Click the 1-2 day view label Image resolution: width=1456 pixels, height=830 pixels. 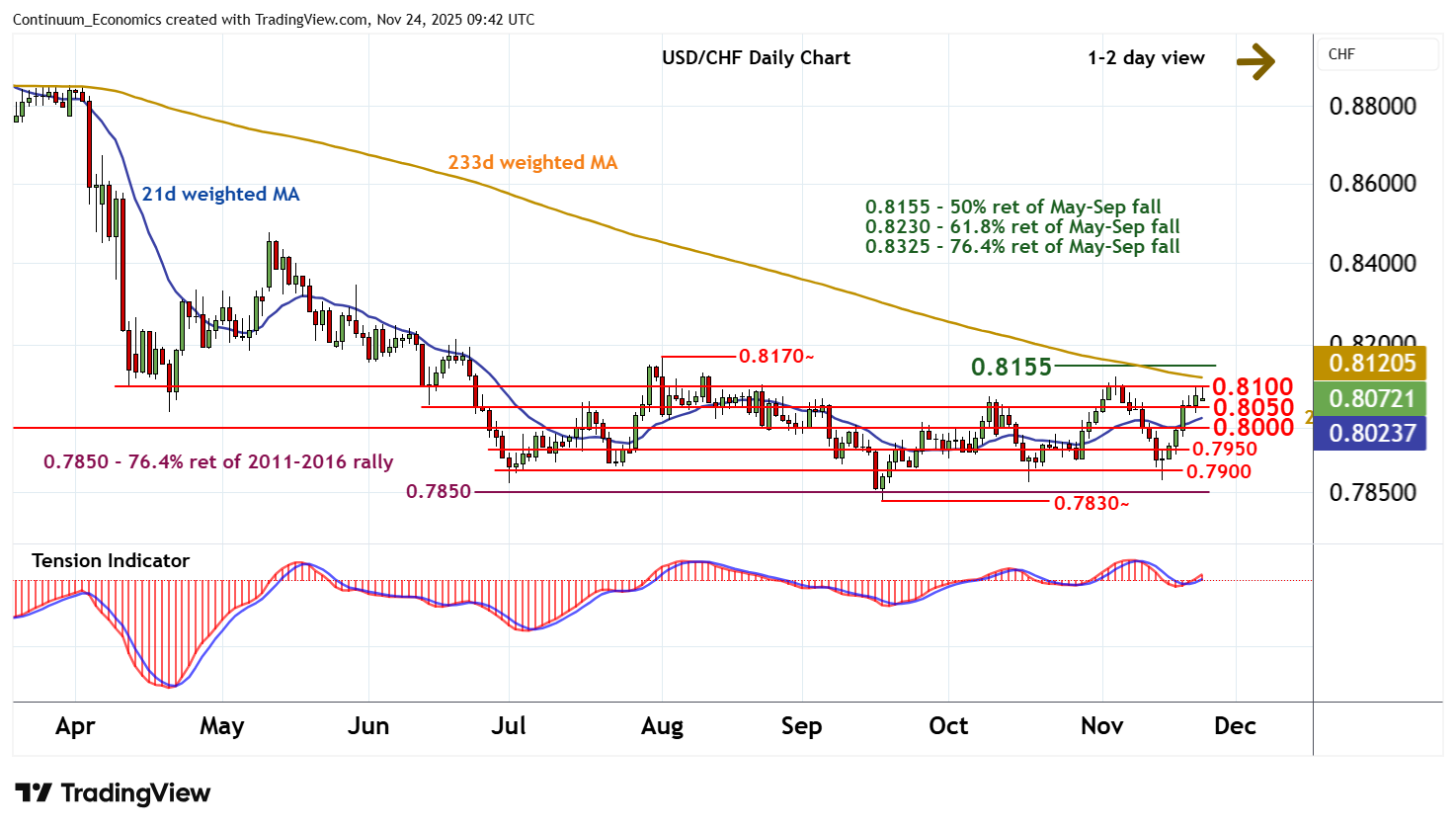click(1146, 58)
